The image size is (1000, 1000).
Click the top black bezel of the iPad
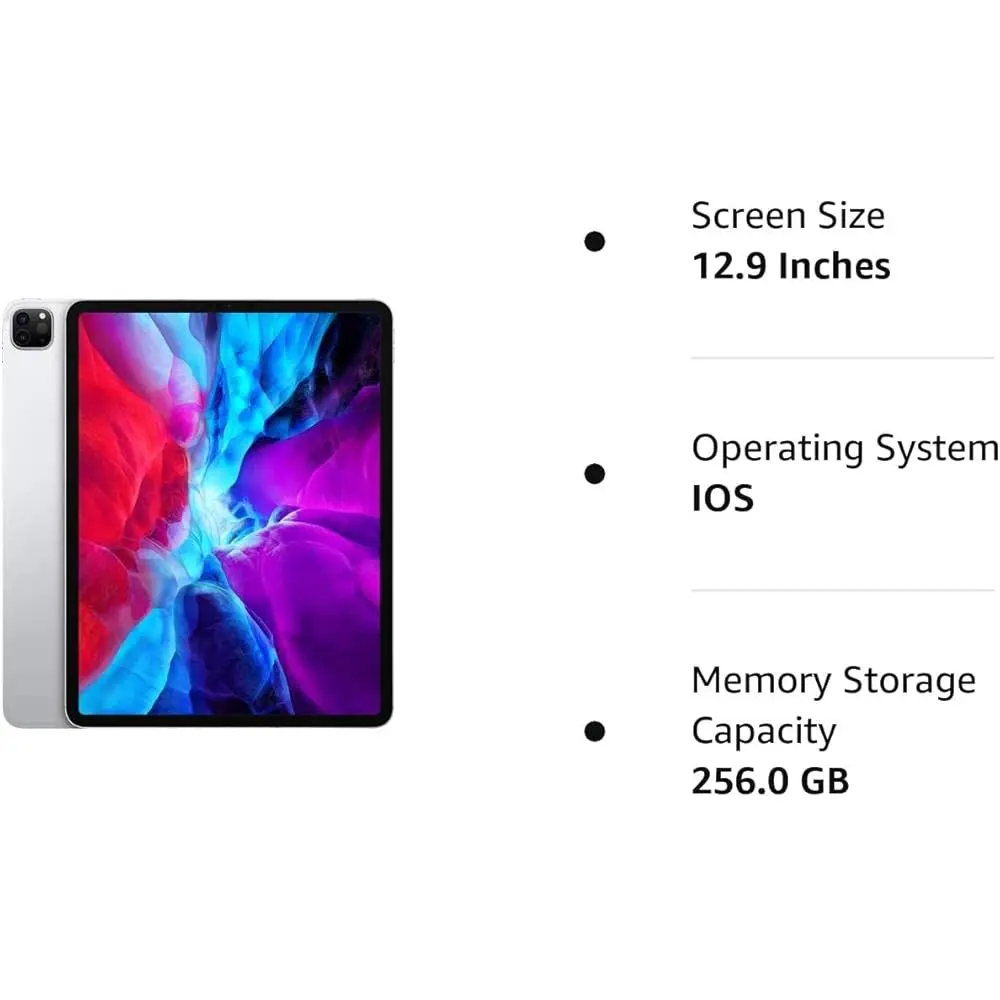(x=229, y=306)
